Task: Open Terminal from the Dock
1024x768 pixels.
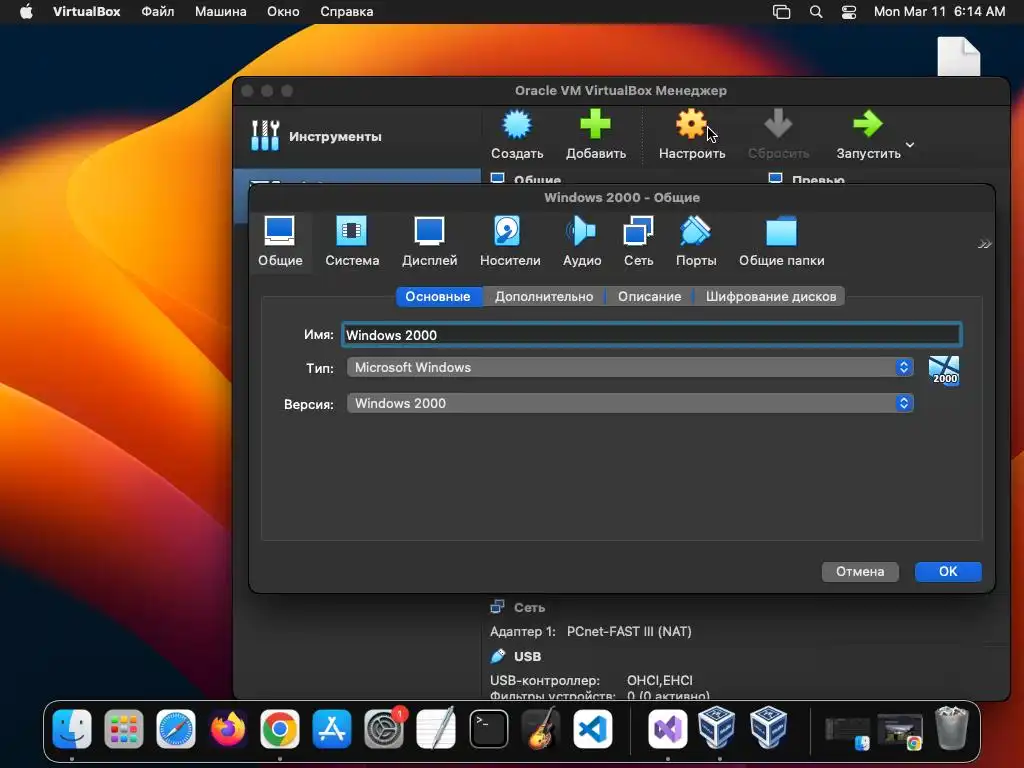Action: point(488,728)
